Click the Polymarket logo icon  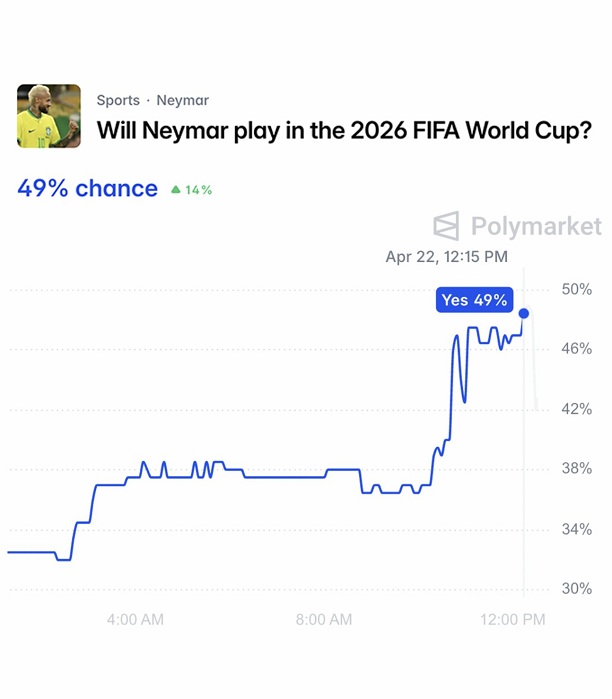point(446,226)
